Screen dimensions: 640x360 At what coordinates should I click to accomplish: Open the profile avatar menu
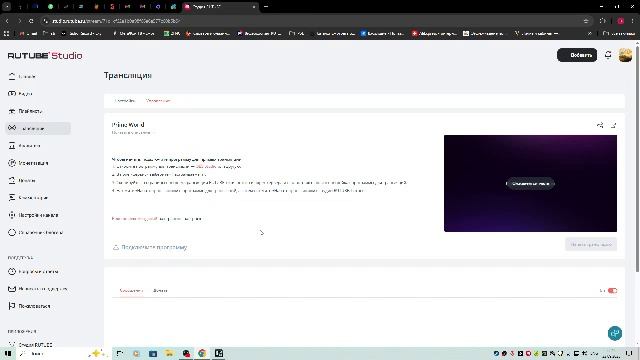(625, 55)
